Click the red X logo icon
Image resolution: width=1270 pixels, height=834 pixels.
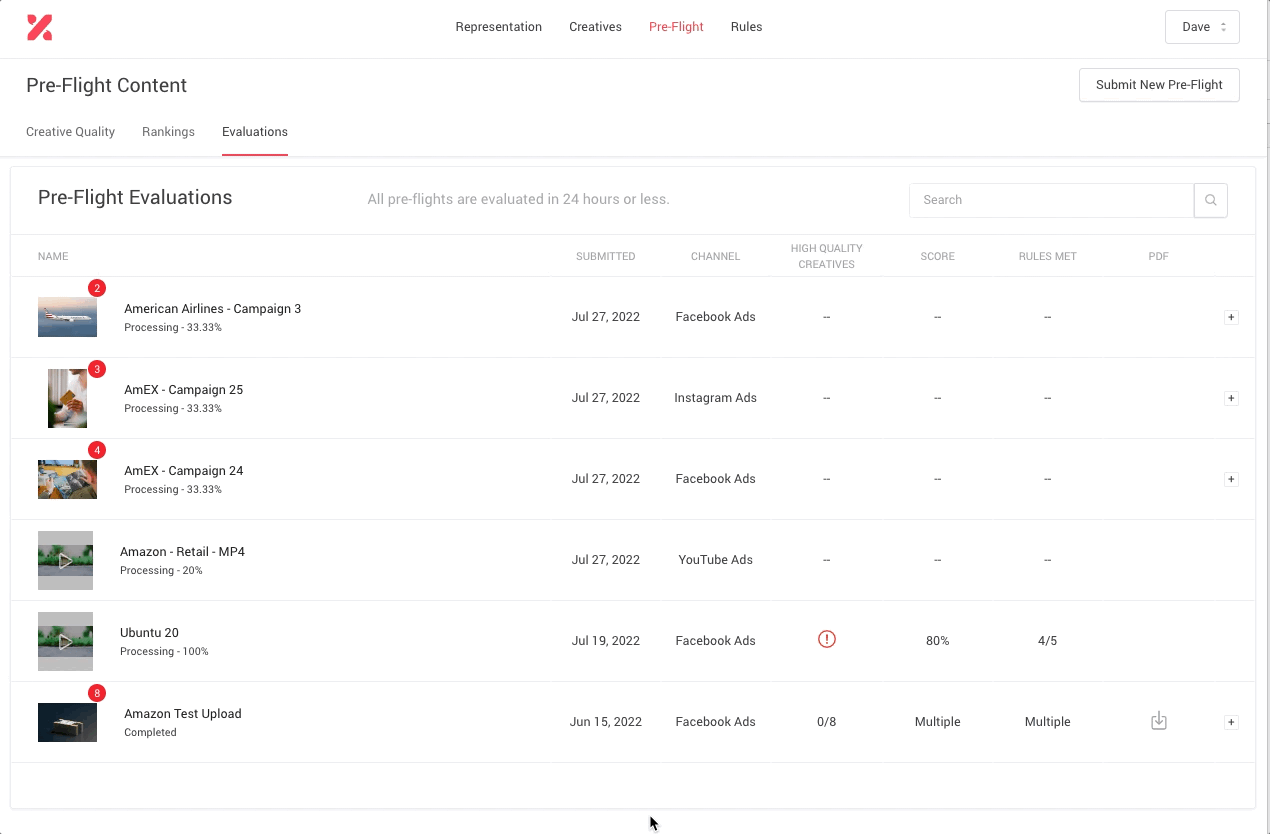coord(40,27)
